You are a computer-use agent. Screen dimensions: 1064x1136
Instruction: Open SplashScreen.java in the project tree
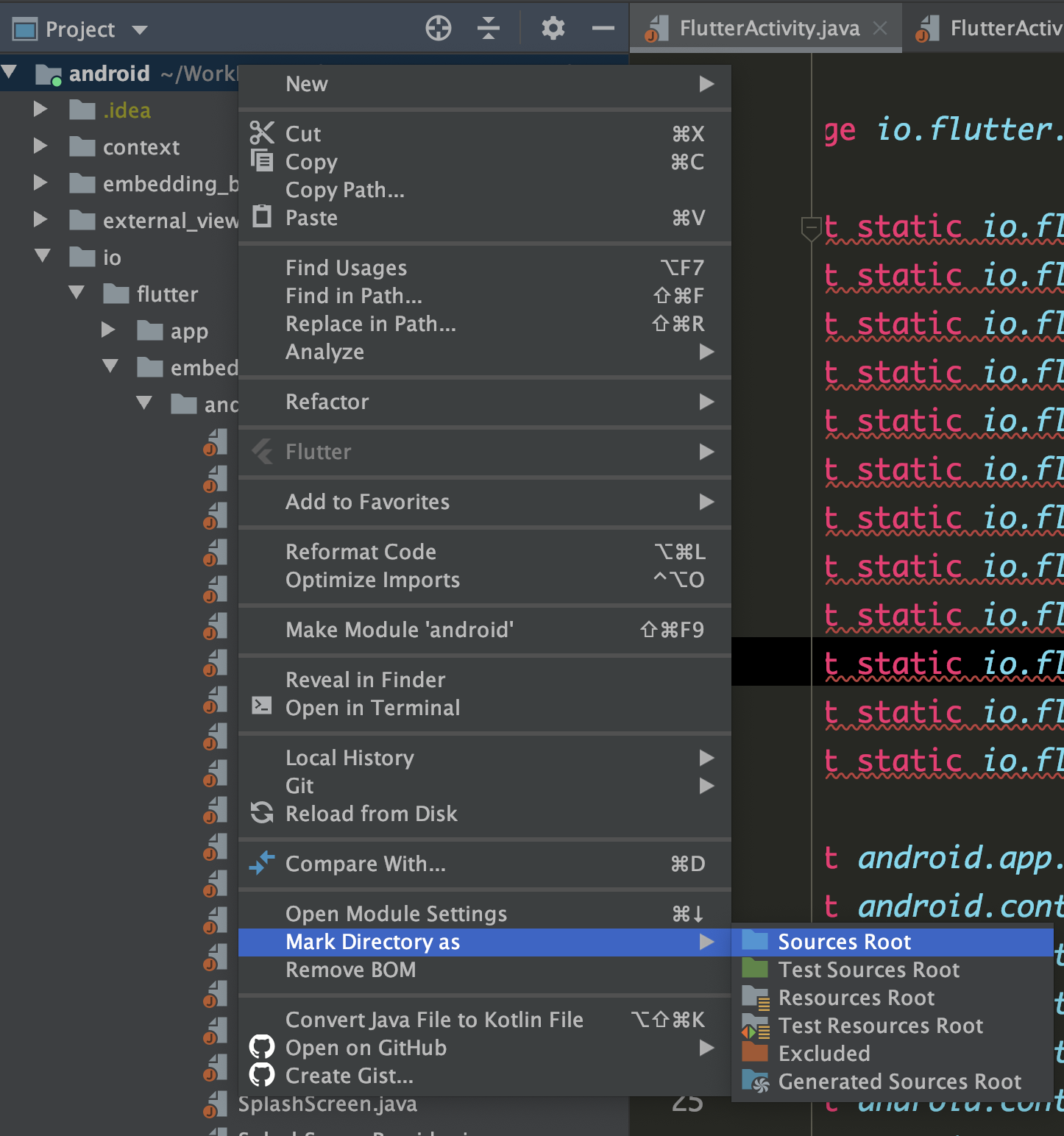(327, 1103)
